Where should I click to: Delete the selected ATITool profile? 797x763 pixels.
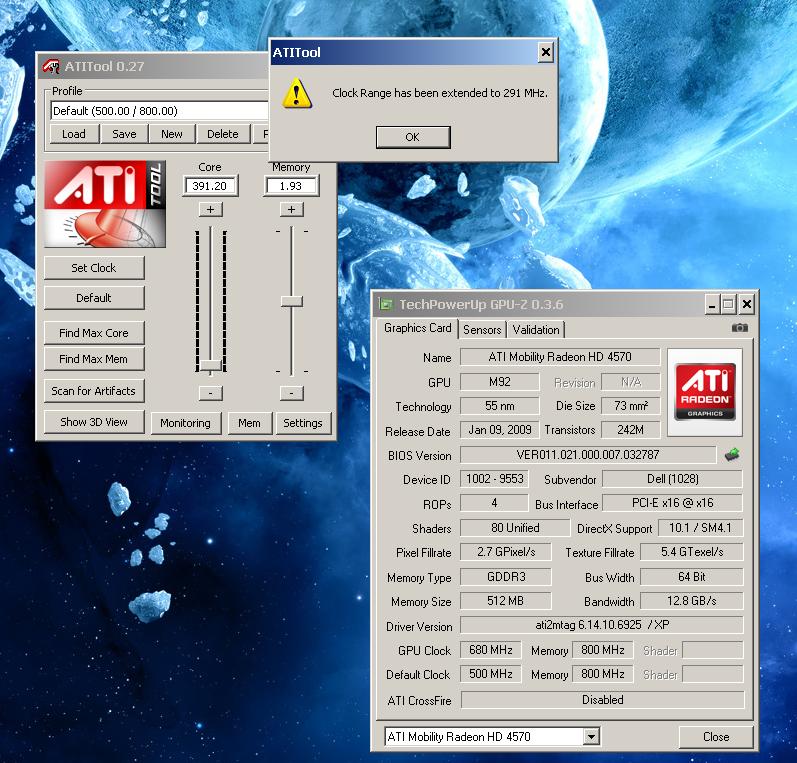[223, 134]
